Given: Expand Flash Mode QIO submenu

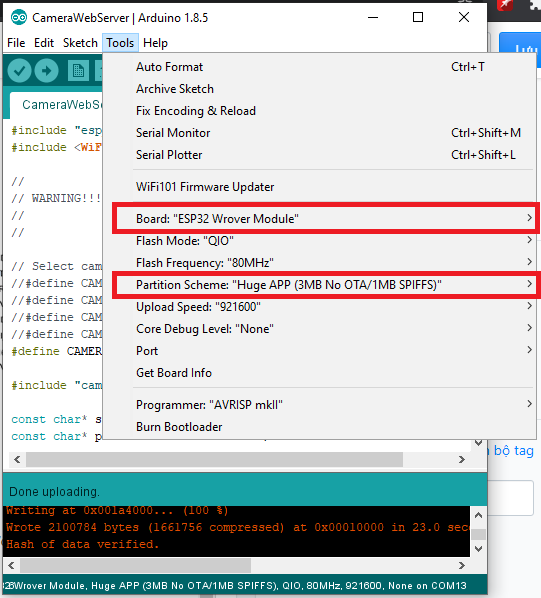Looking at the screenshot, I should pyautogui.click(x=319, y=241).
